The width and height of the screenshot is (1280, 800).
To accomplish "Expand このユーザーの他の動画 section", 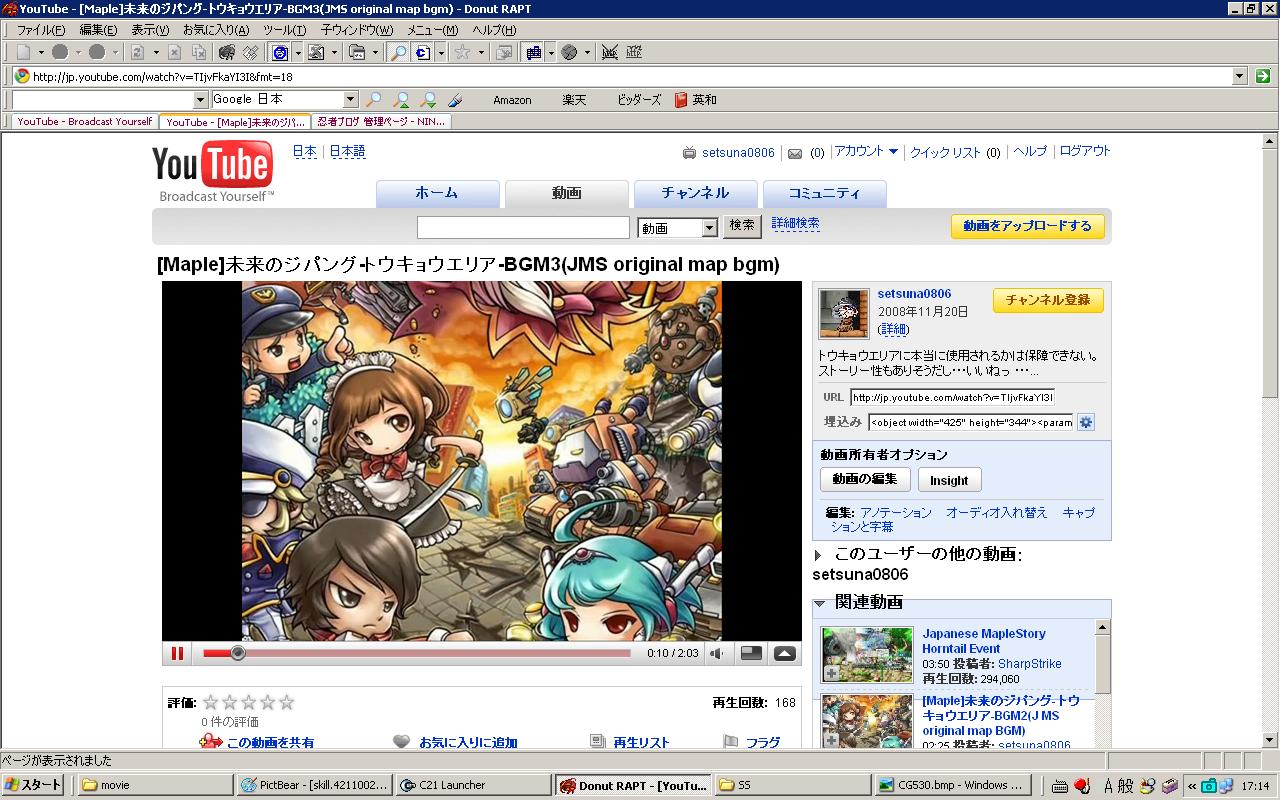I will pyautogui.click(x=818, y=555).
